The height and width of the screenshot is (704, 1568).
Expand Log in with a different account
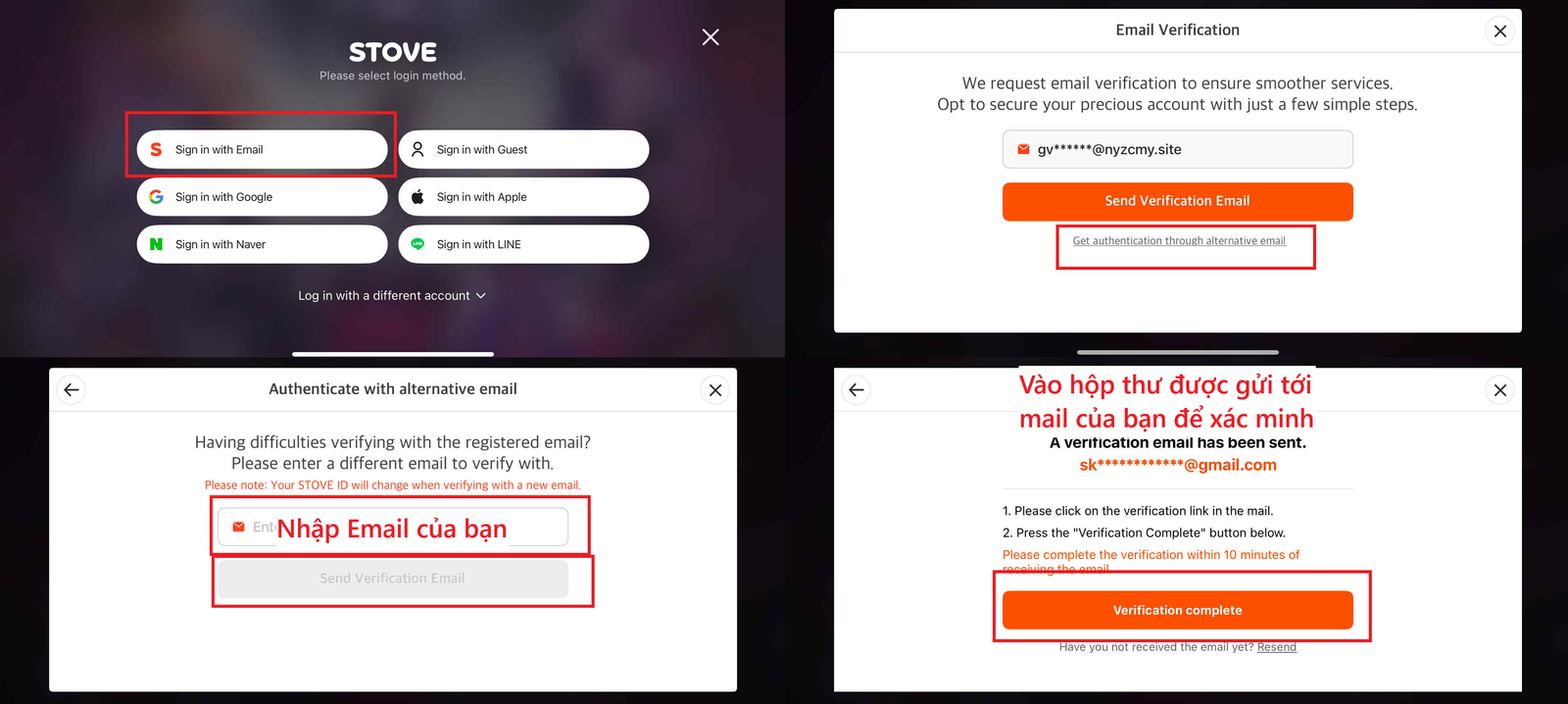click(392, 295)
